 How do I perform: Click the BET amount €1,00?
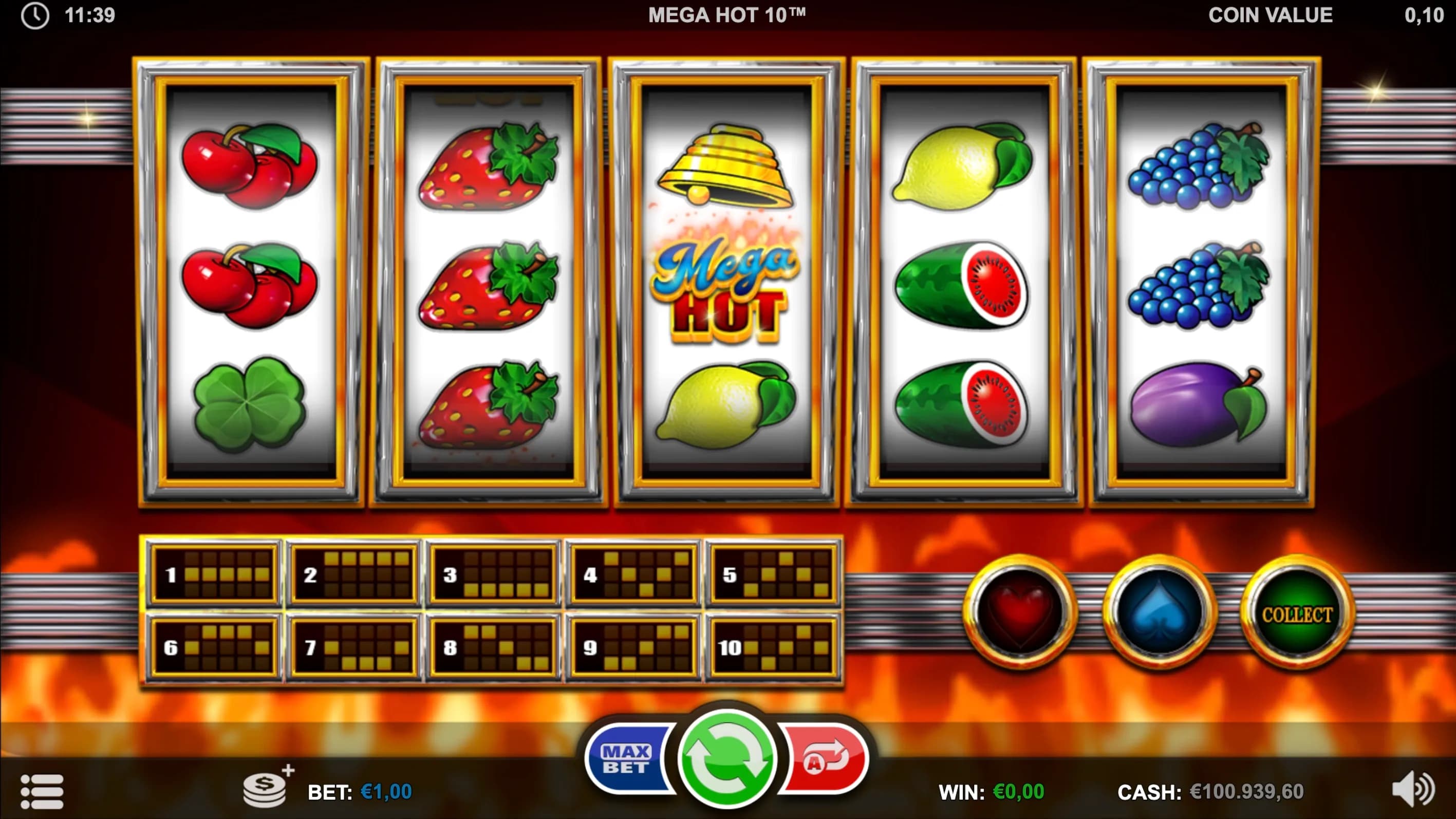(x=386, y=792)
